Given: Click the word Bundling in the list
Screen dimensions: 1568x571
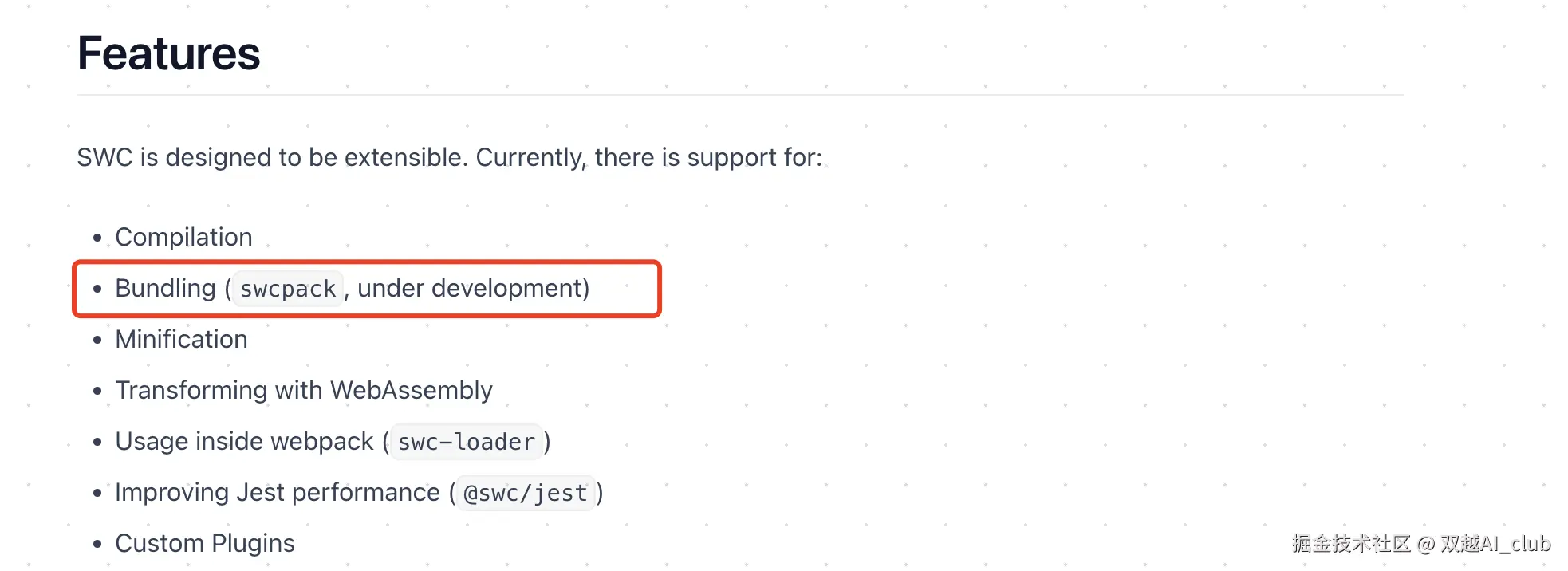Looking at the screenshot, I should [x=165, y=288].
